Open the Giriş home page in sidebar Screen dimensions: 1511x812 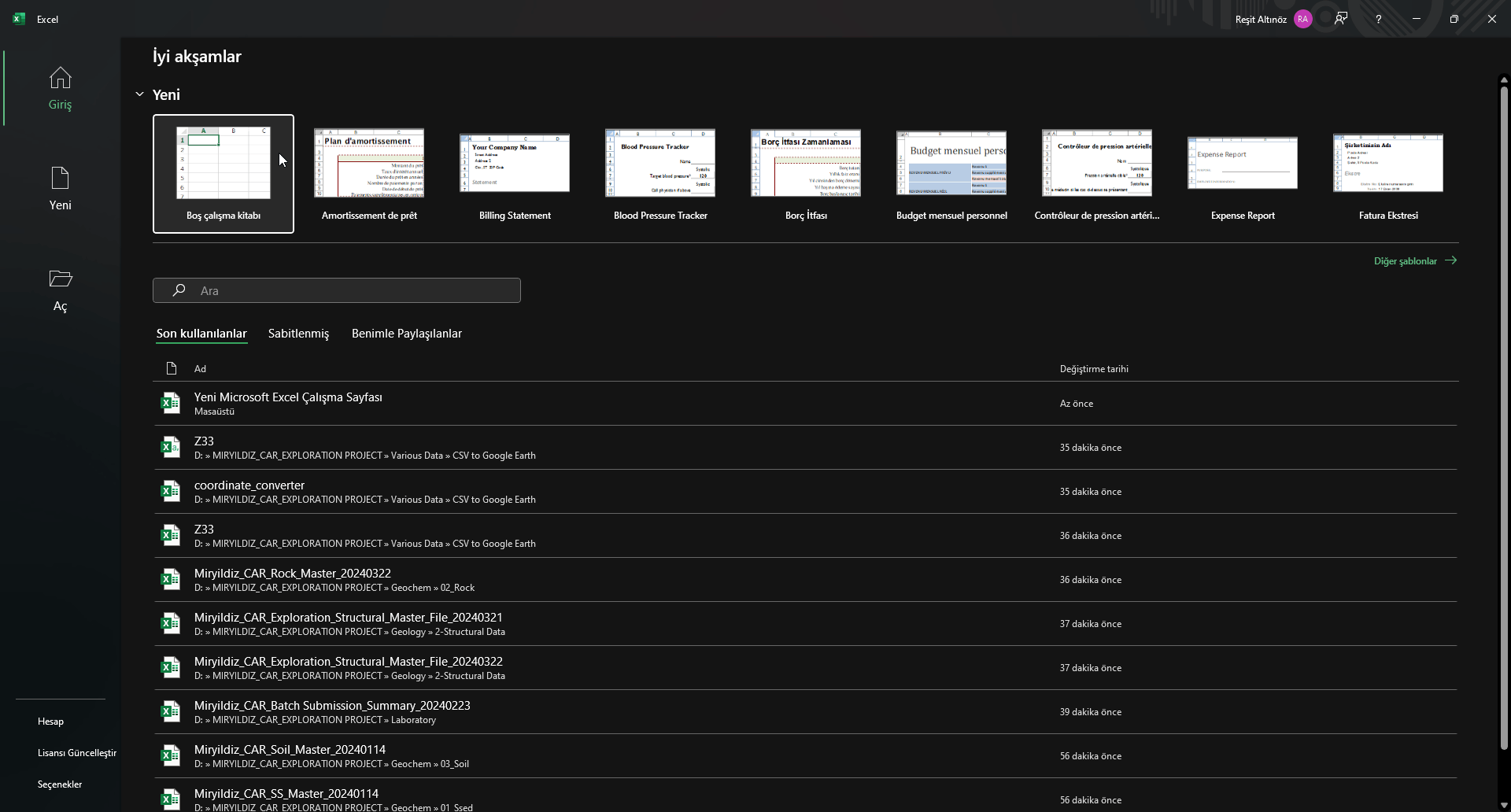(60, 88)
